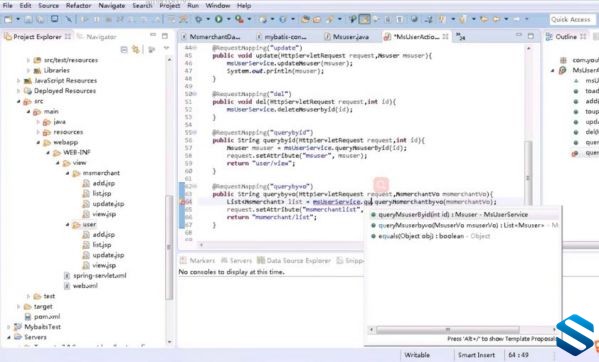Expand the target folder

(x=18, y=306)
